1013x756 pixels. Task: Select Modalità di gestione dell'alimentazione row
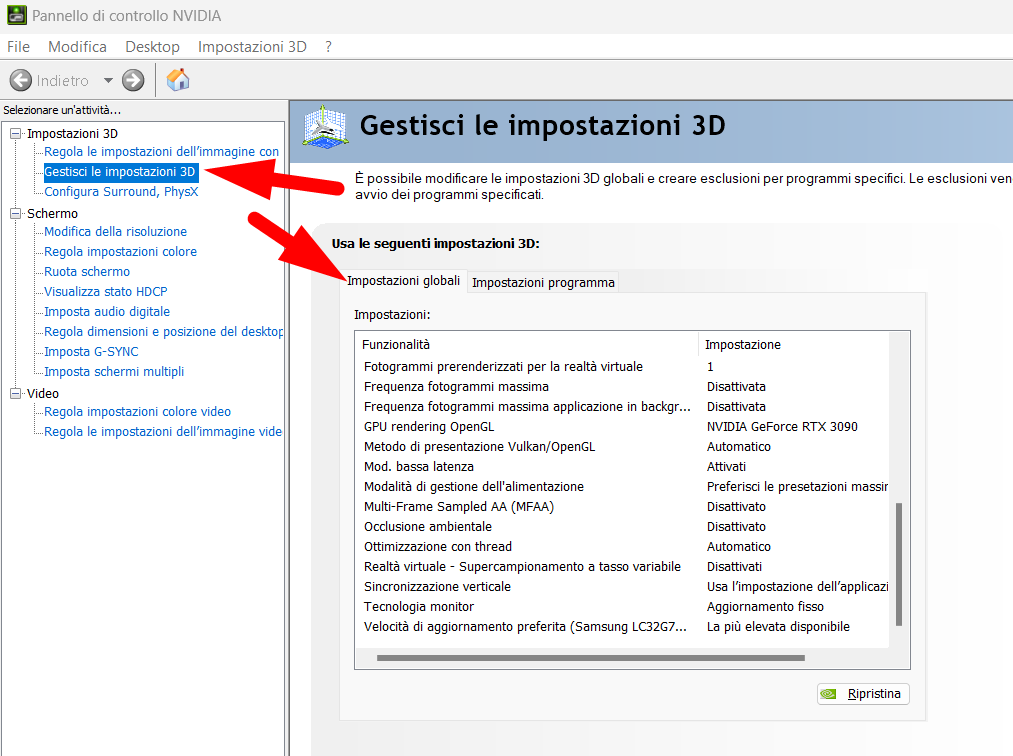tap(622, 487)
